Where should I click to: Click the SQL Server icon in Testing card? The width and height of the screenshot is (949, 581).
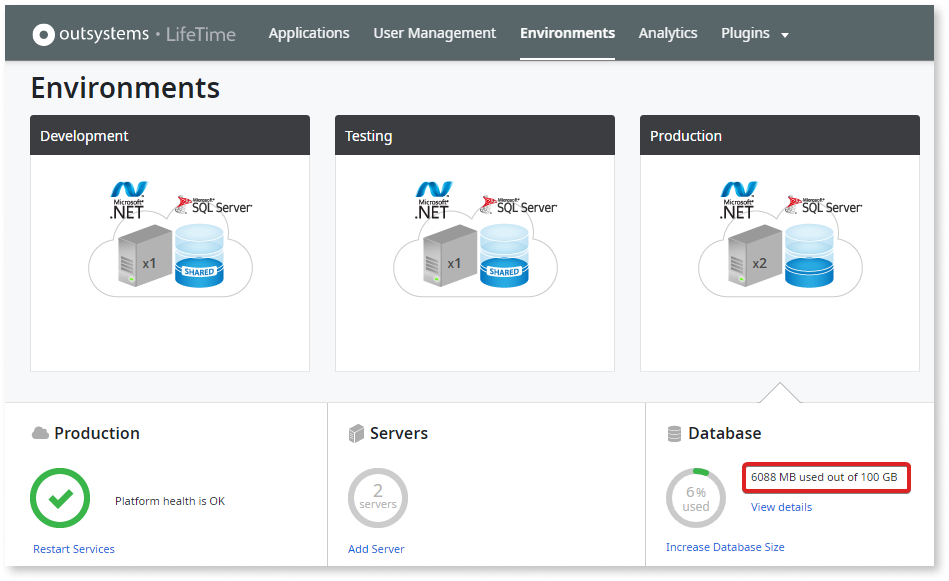516,203
